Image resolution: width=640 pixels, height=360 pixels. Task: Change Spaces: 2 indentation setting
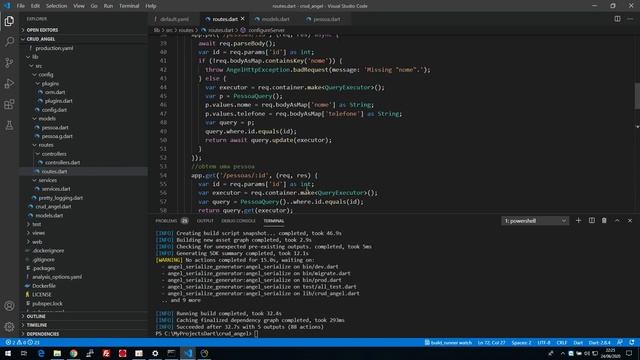pyautogui.click(x=521, y=342)
